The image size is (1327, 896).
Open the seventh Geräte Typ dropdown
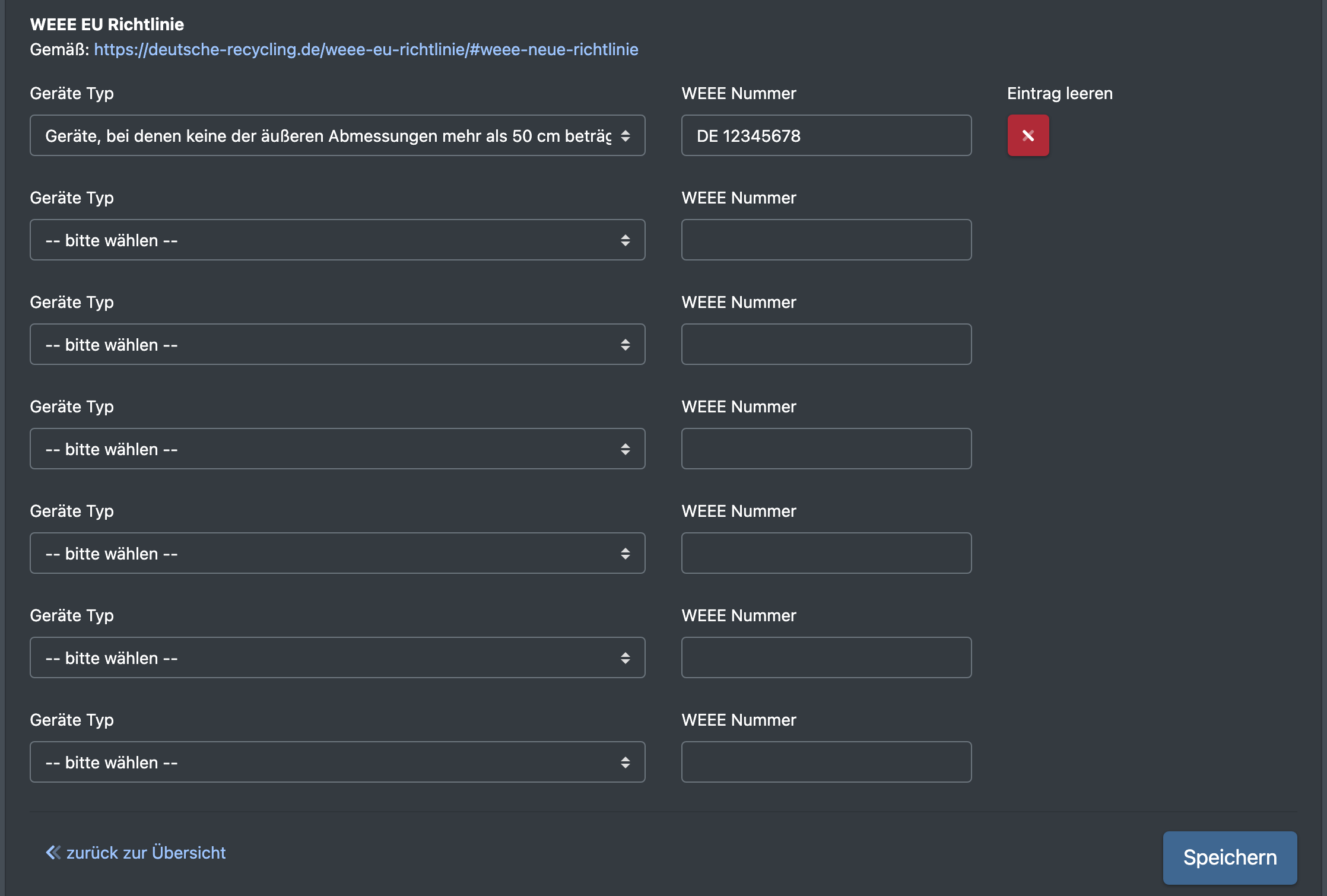(337, 762)
